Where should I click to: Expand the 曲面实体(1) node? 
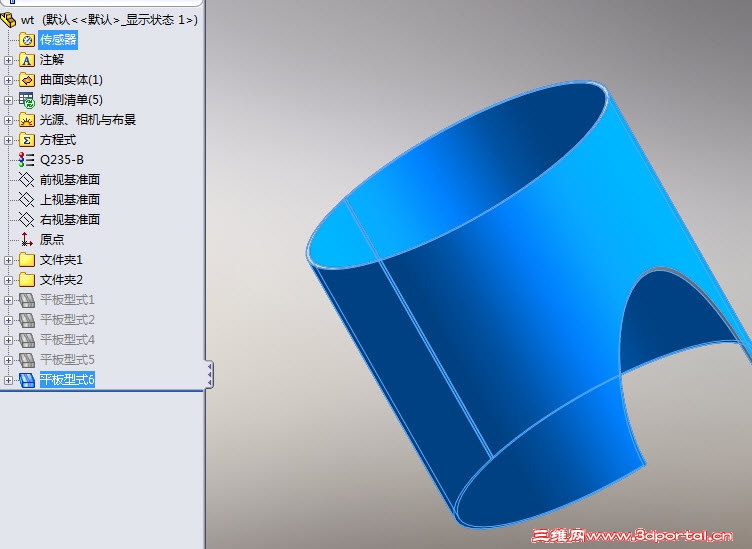[x=8, y=81]
